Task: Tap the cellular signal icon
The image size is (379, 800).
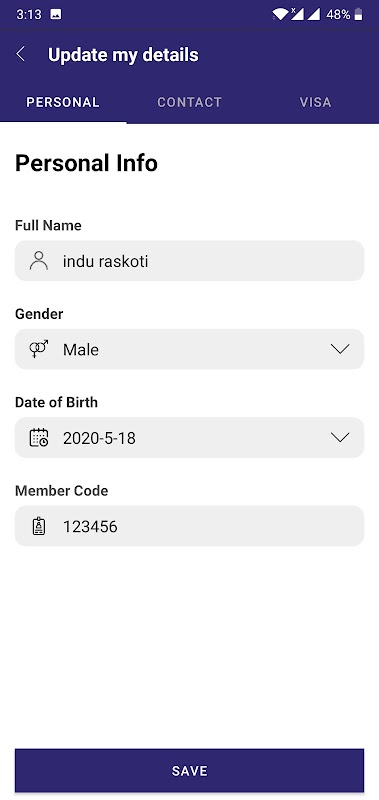Action: [313, 14]
